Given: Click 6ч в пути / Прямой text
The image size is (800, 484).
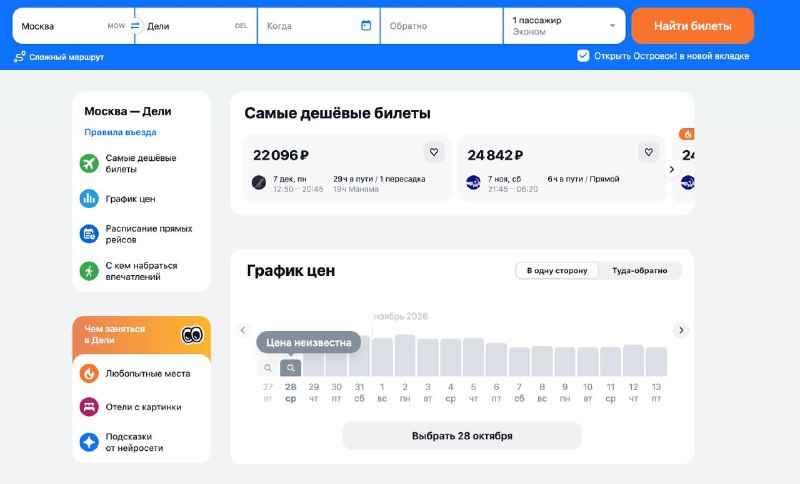Looking at the screenshot, I should (x=583, y=179).
